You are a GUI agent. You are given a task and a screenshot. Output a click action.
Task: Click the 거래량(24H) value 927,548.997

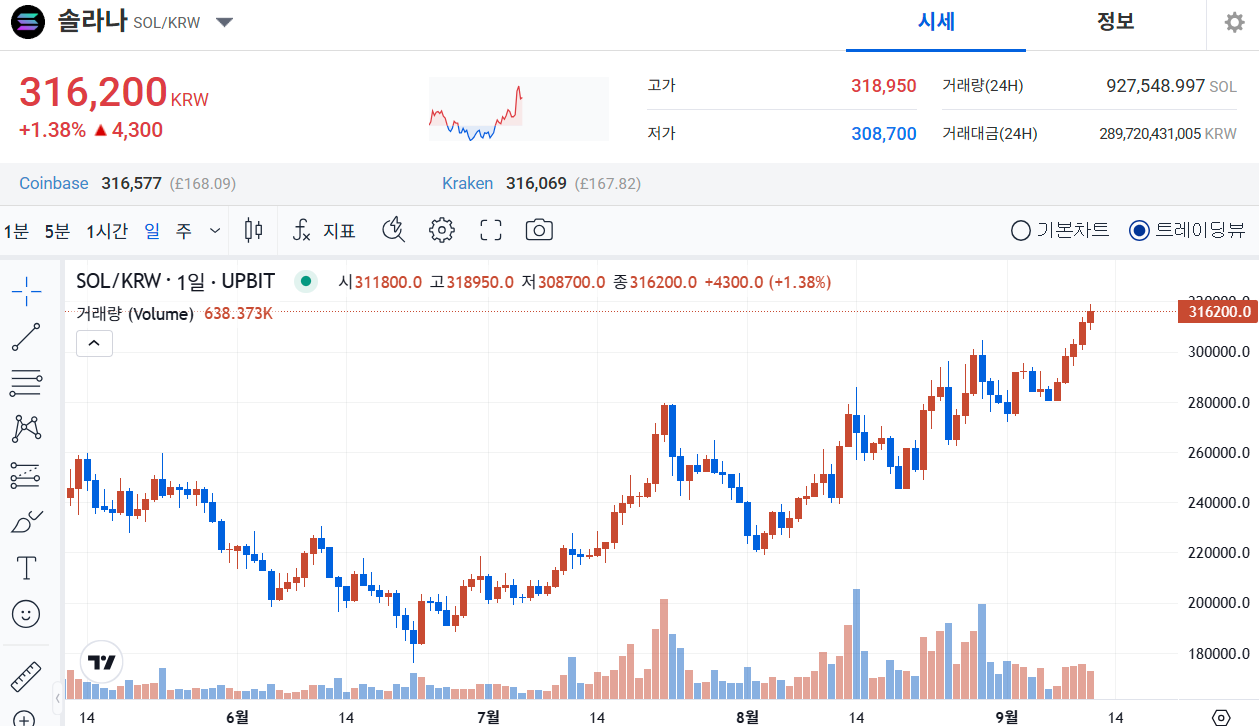[1156, 86]
